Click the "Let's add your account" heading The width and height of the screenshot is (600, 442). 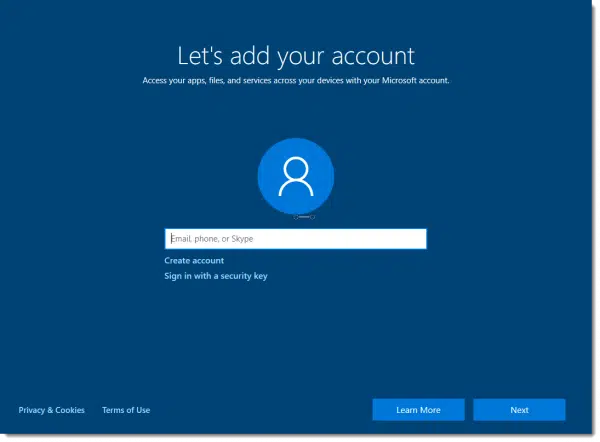coord(296,56)
